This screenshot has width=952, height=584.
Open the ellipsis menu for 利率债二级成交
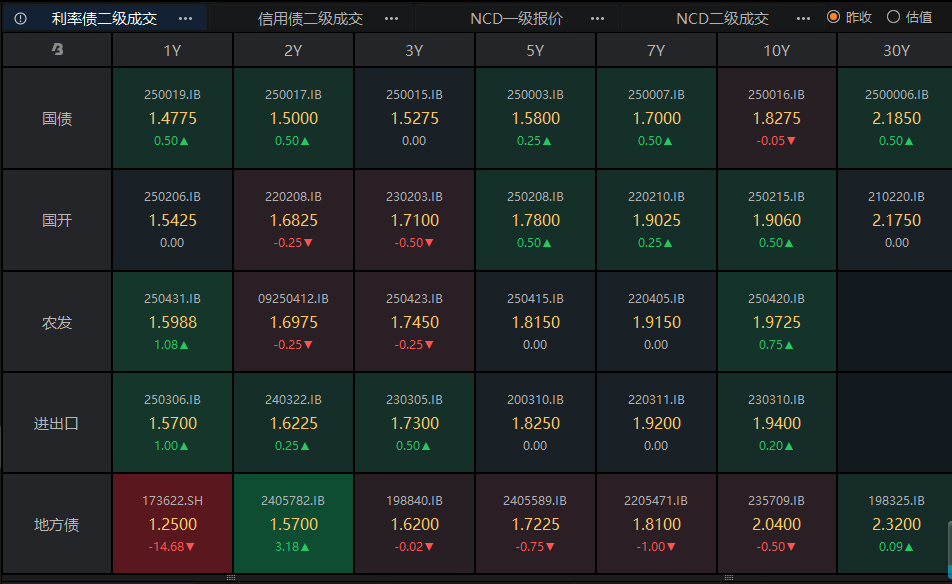[185, 18]
